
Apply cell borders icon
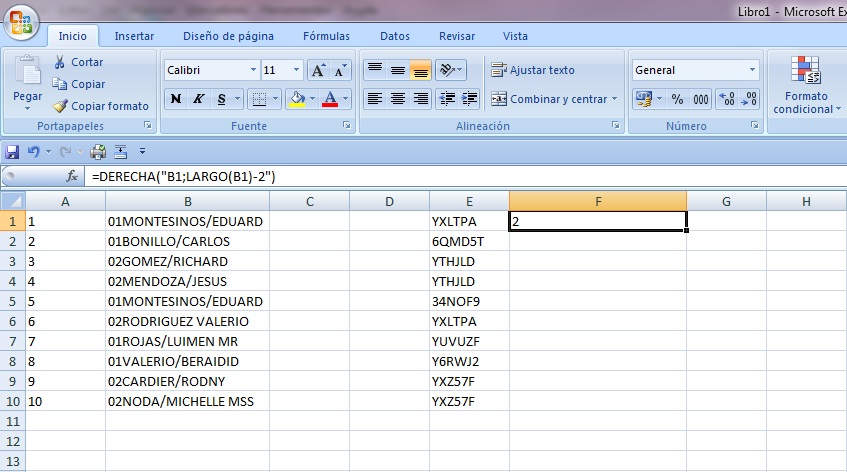(x=259, y=99)
